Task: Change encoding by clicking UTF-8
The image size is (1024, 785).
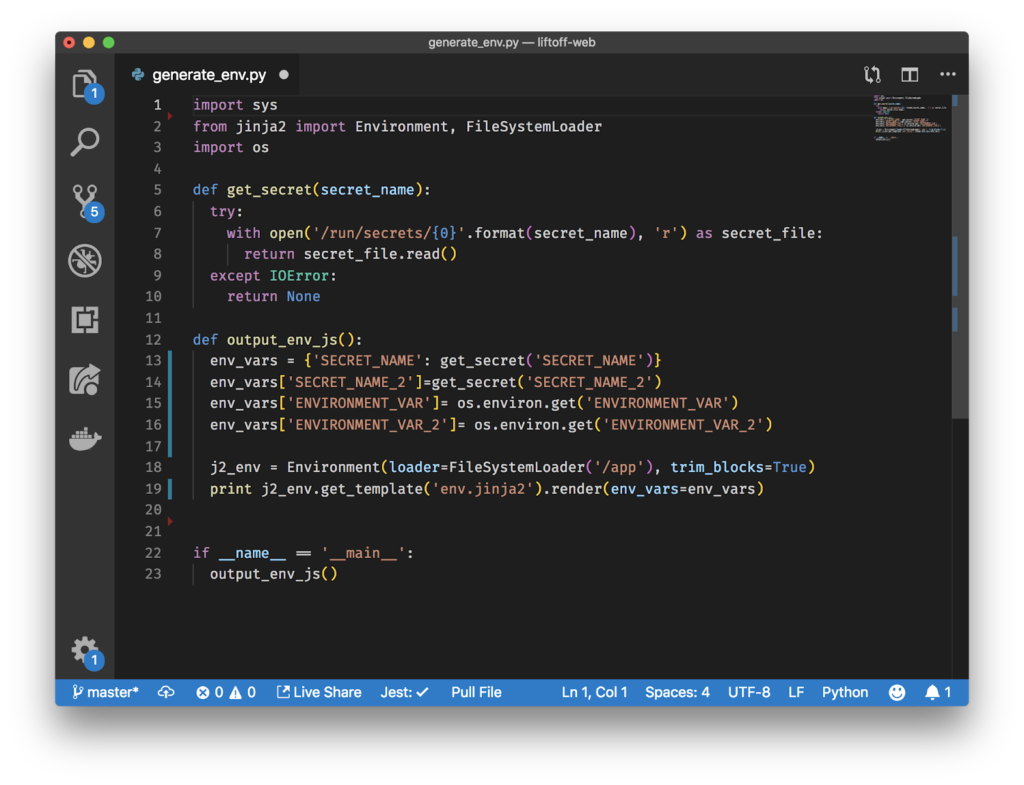Action: (749, 692)
